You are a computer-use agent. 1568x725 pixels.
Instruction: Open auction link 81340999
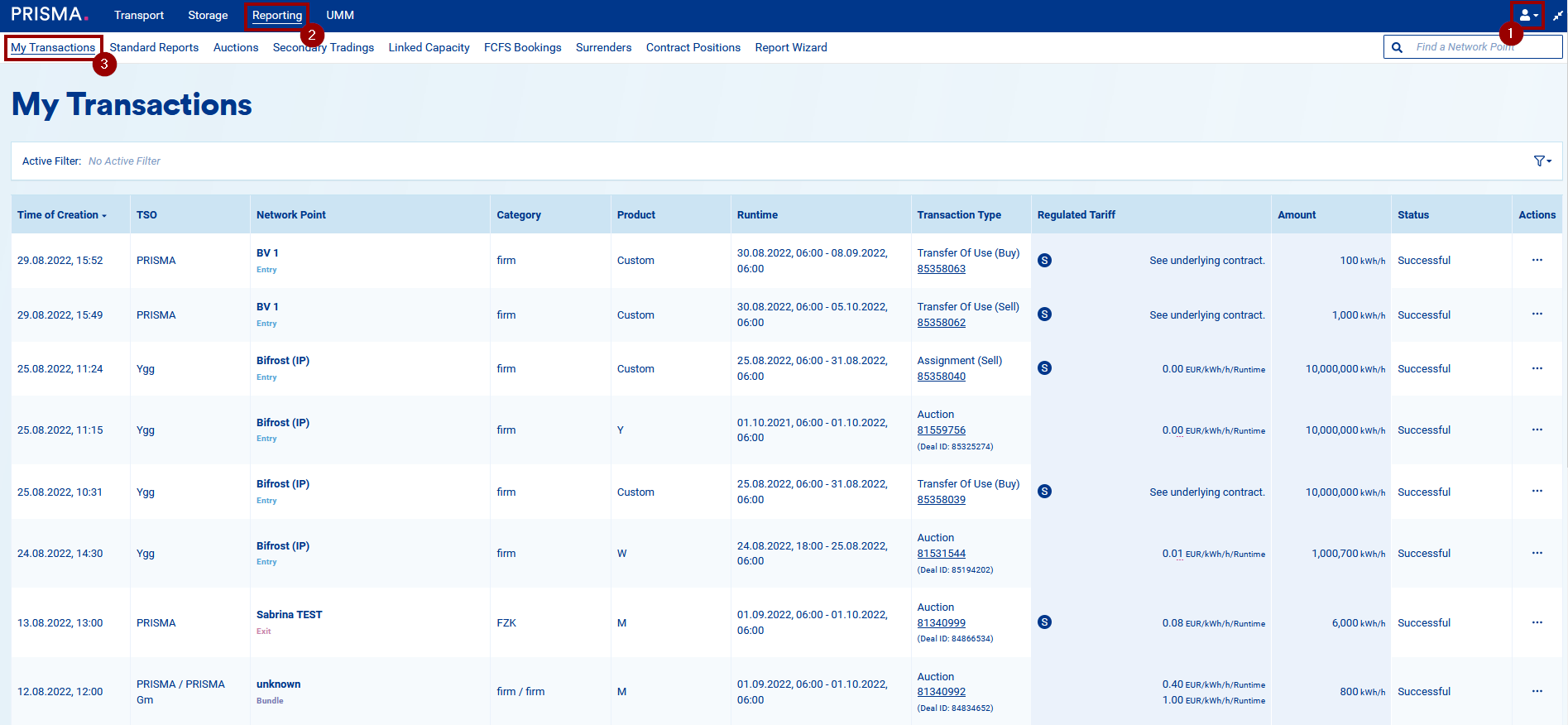pyautogui.click(x=941, y=623)
